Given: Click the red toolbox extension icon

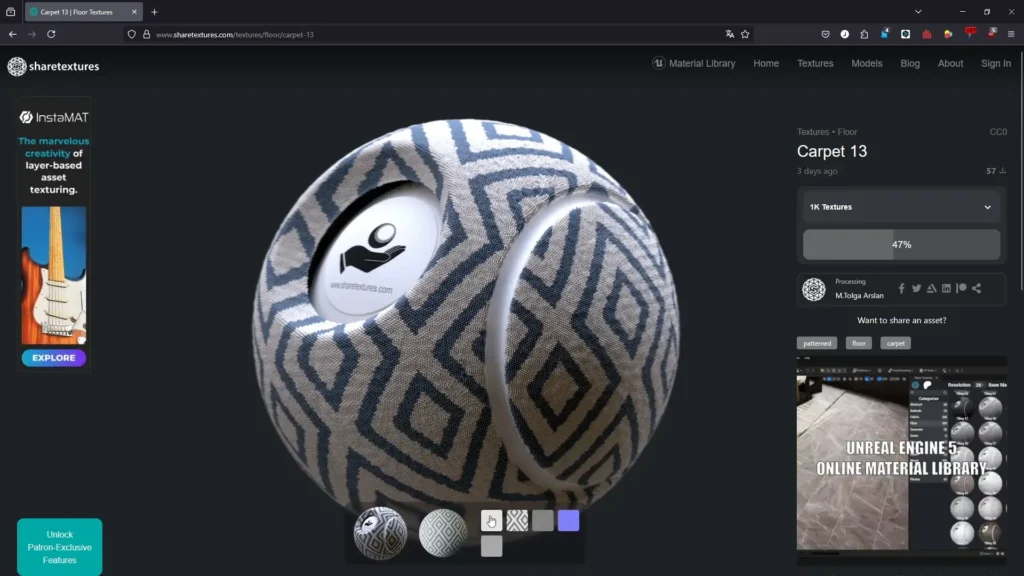Looking at the screenshot, I should click(x=927, y=34).
